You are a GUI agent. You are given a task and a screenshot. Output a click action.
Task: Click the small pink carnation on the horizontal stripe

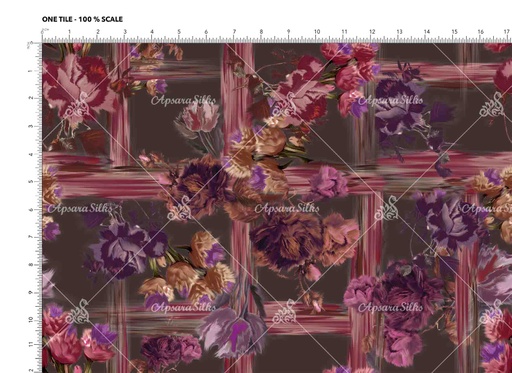327,183
